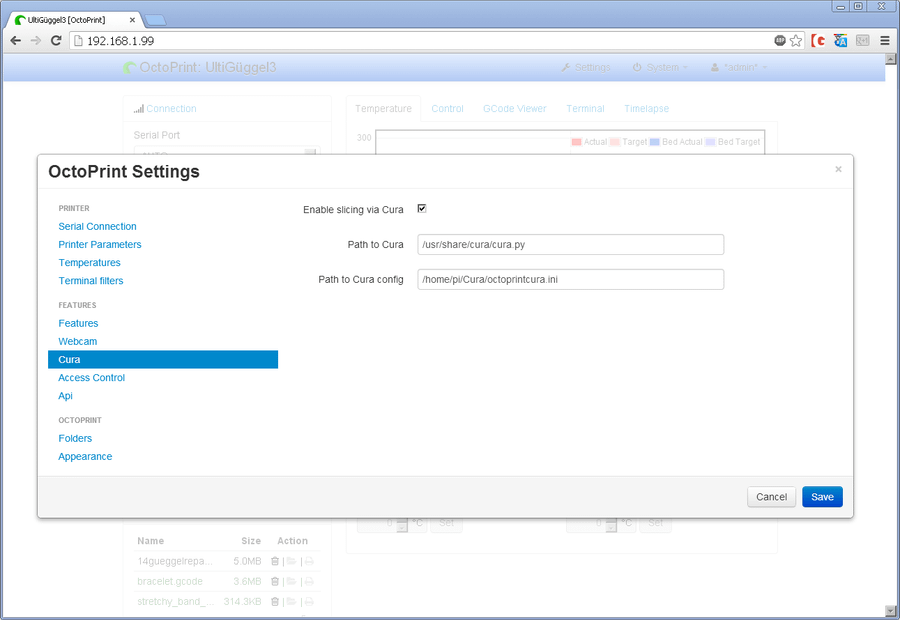Click the browser forward arrow
The image size is (900, 620).
pyautogui.click(x=36, y=41)
